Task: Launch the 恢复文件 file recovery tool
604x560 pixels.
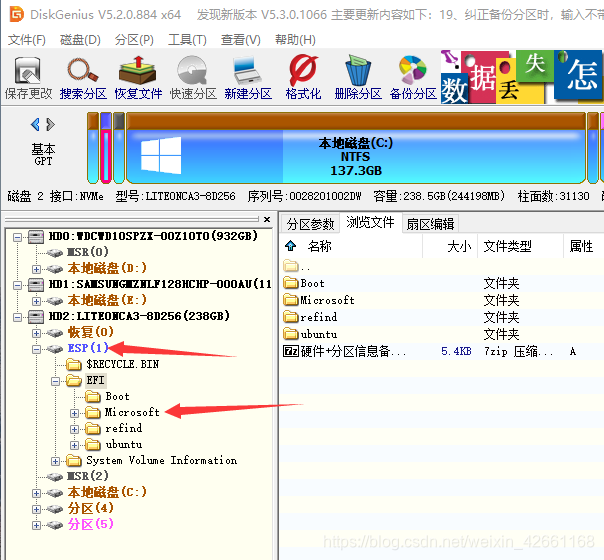Action: coord(138,78)
